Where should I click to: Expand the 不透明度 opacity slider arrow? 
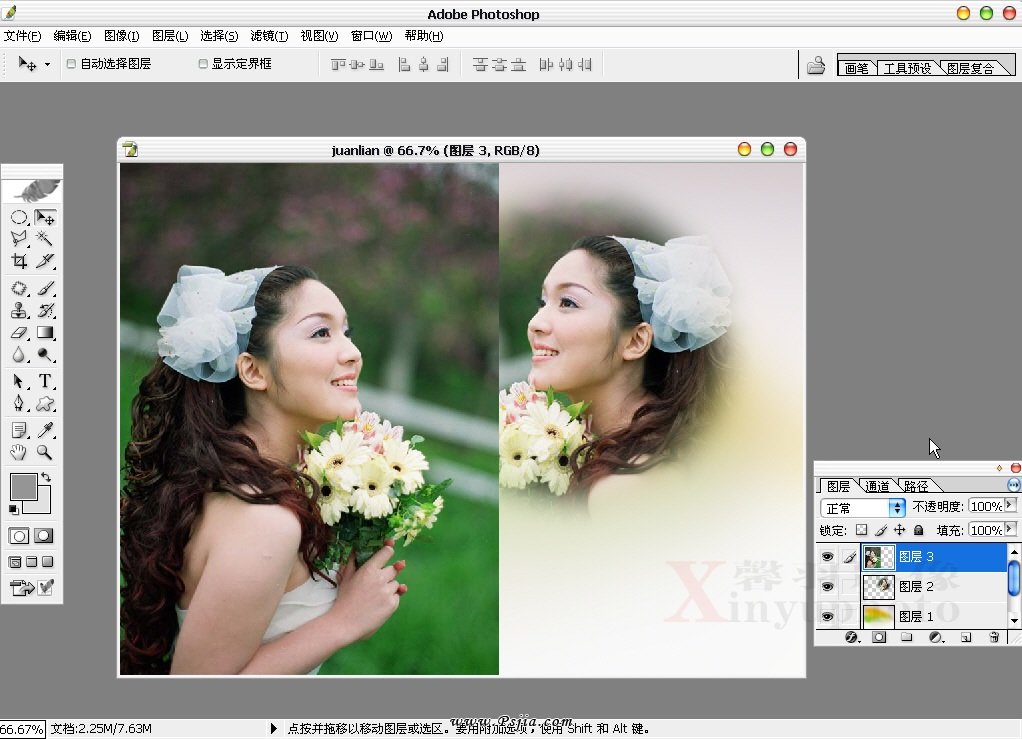tap(1009, 506)
